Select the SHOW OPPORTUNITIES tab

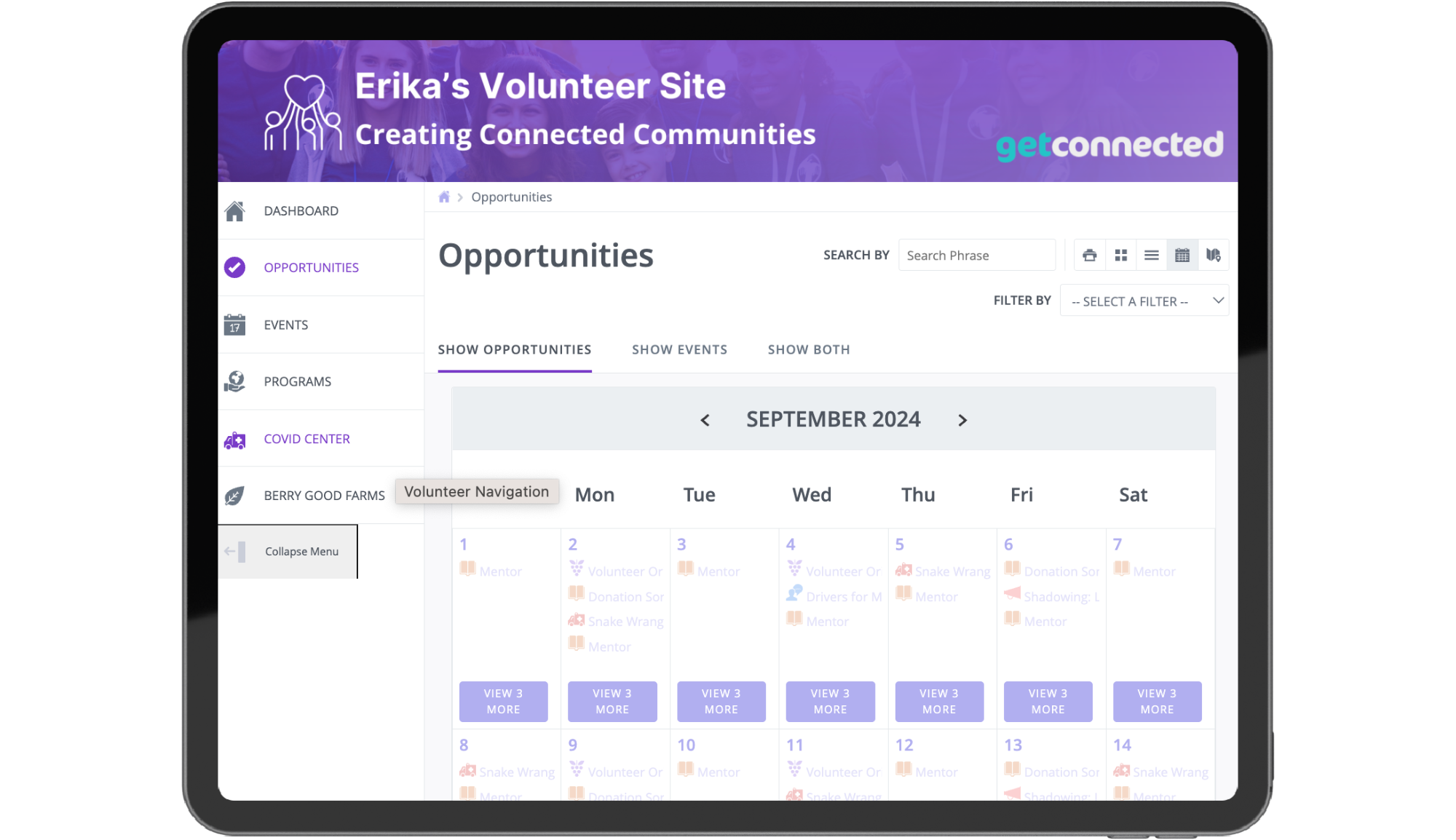coord(514,349)
